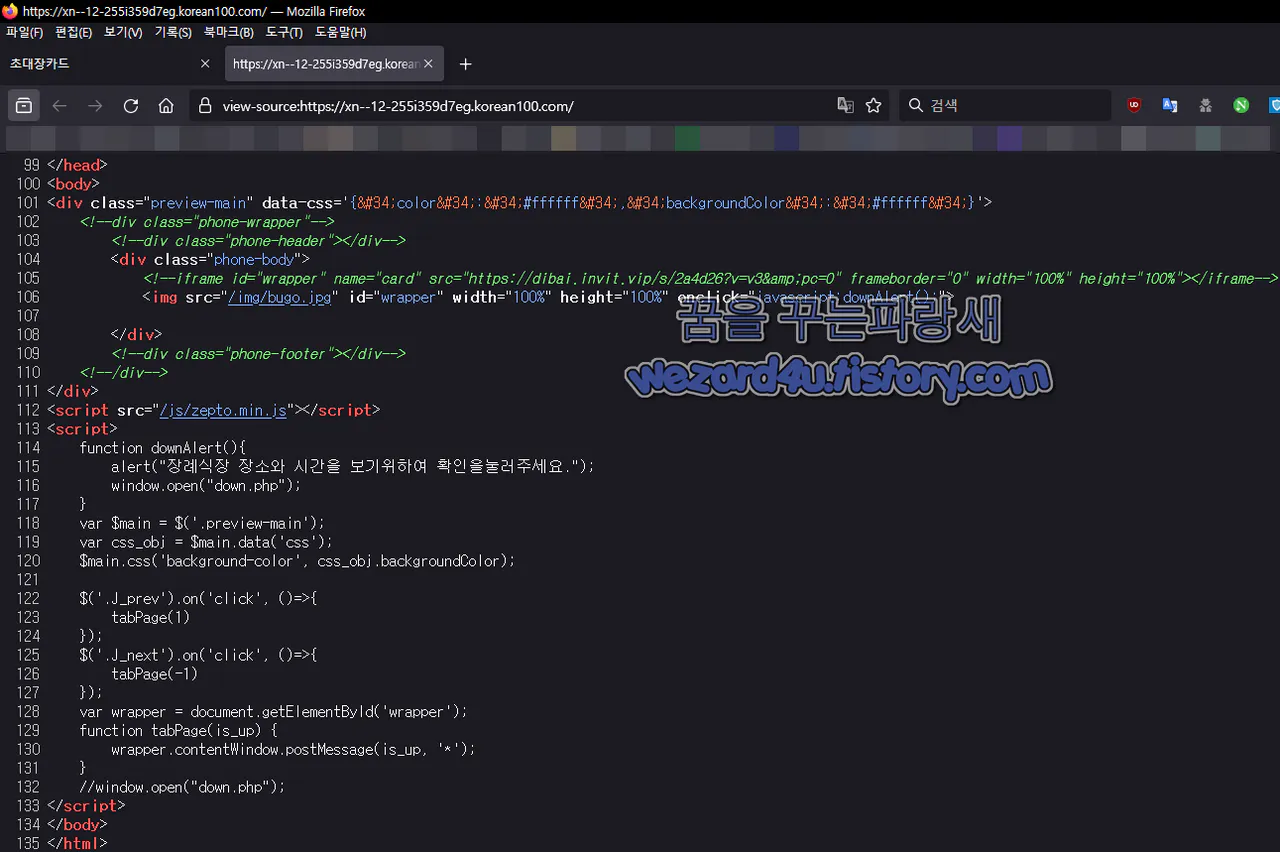Open the zepto.min.js source link
This screenshot has width=1280, height=852.
[222, 410]
